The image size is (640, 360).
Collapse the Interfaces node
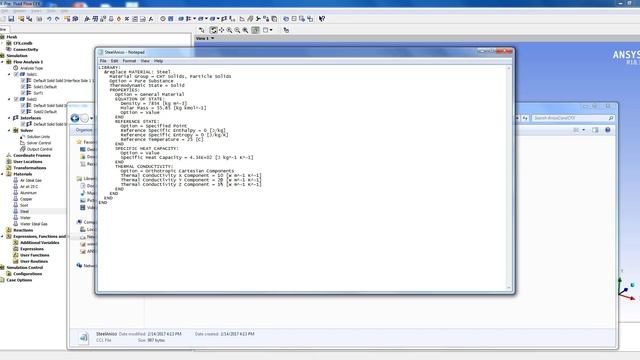(x=9, y=118)
